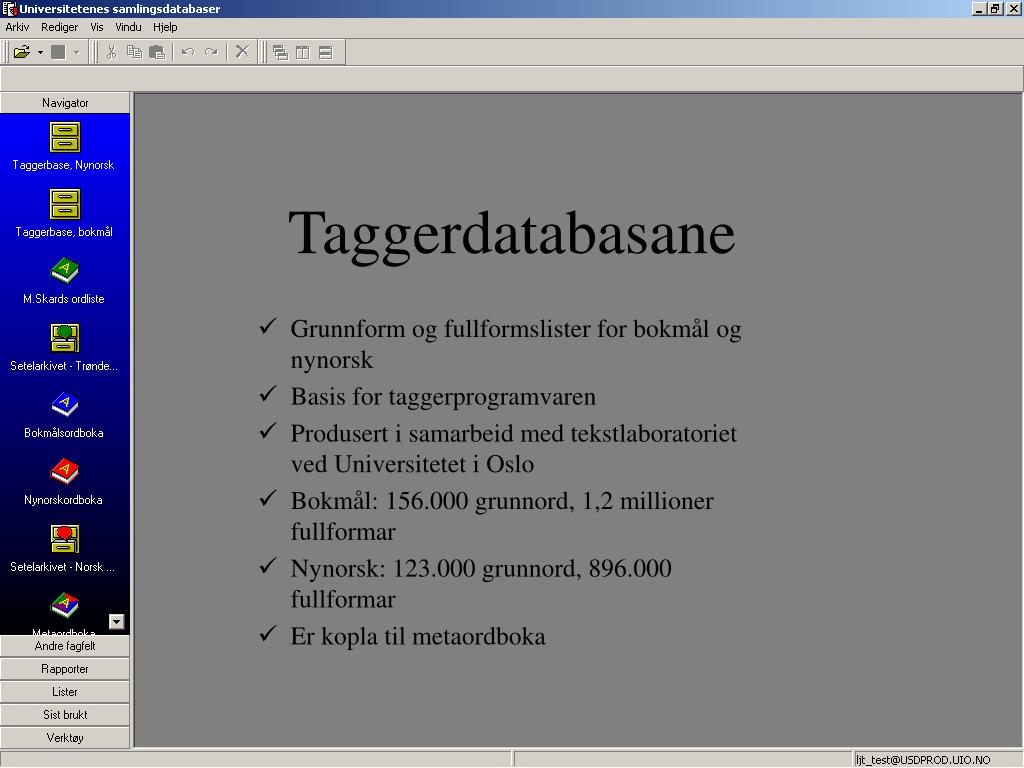Click the Bokmålsordboka label
1024x768 pixels.
click(x=63, y=433)
